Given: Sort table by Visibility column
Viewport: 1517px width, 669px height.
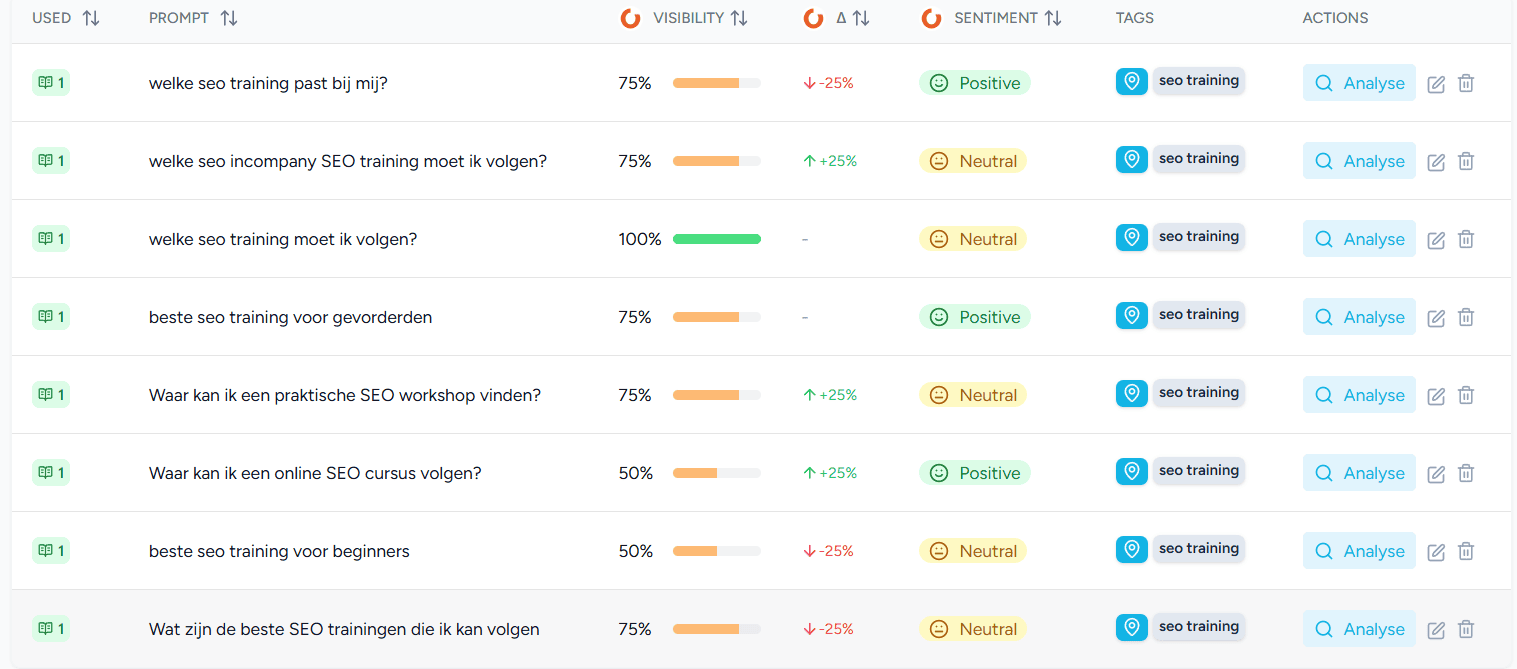Looking at the screenshot, I should [739, 18].
